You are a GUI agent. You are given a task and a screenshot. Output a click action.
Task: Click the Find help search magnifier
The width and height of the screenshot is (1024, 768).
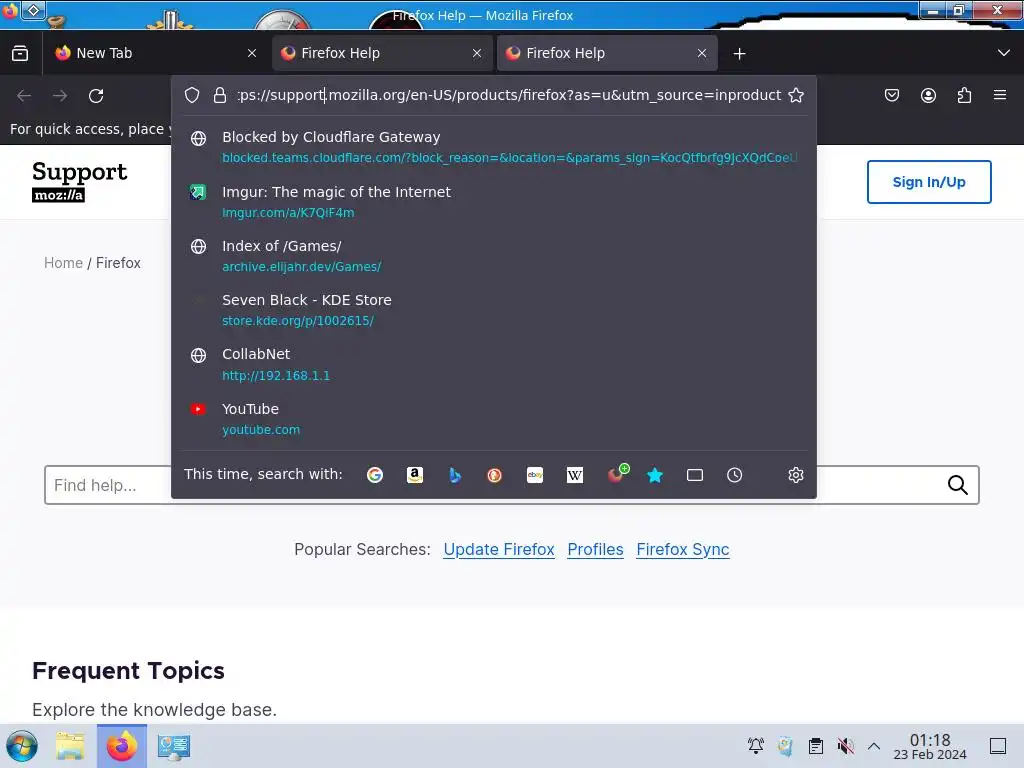point(957,485)
